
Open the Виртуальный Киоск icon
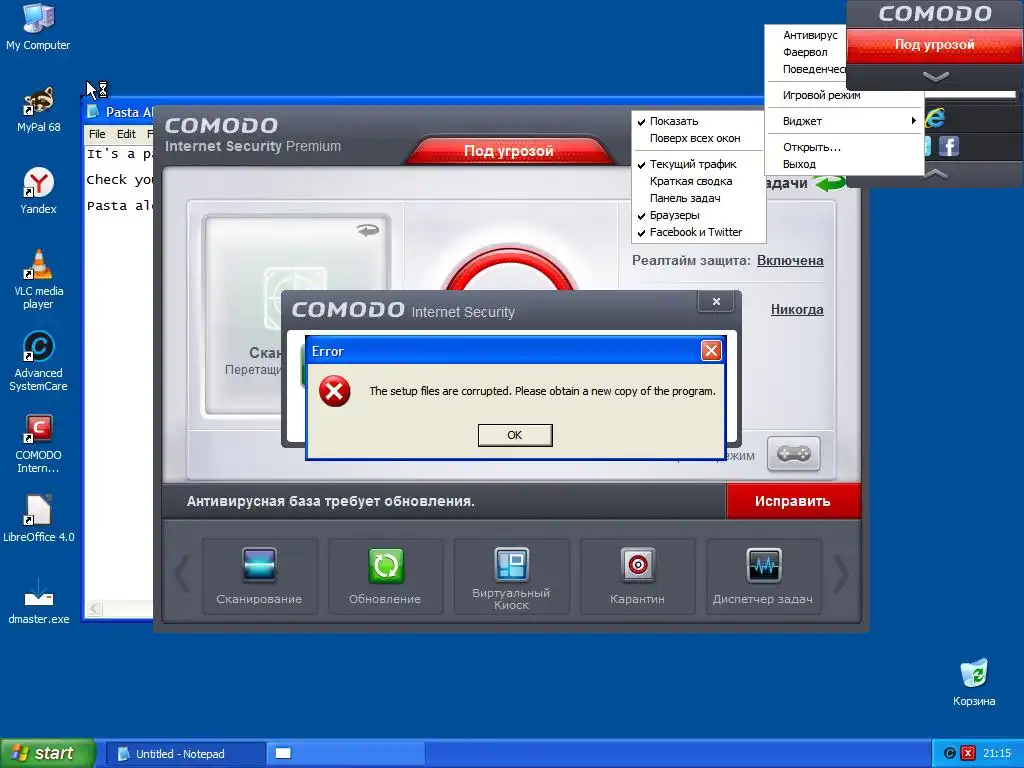pyautogui.click(x=511, y=576)
